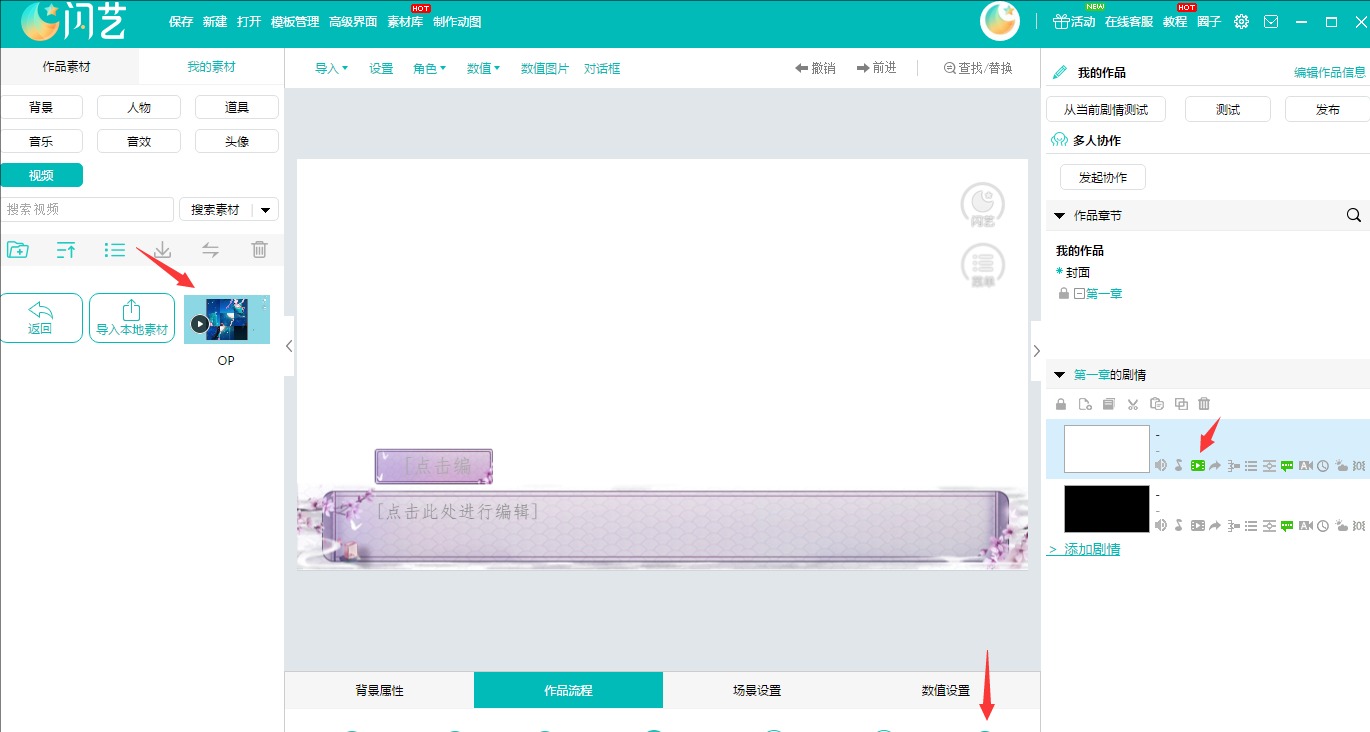This screenshot has width=1370, height=732.
Task: Open 模板管理 in the top menu
Action: pos(295,21)
